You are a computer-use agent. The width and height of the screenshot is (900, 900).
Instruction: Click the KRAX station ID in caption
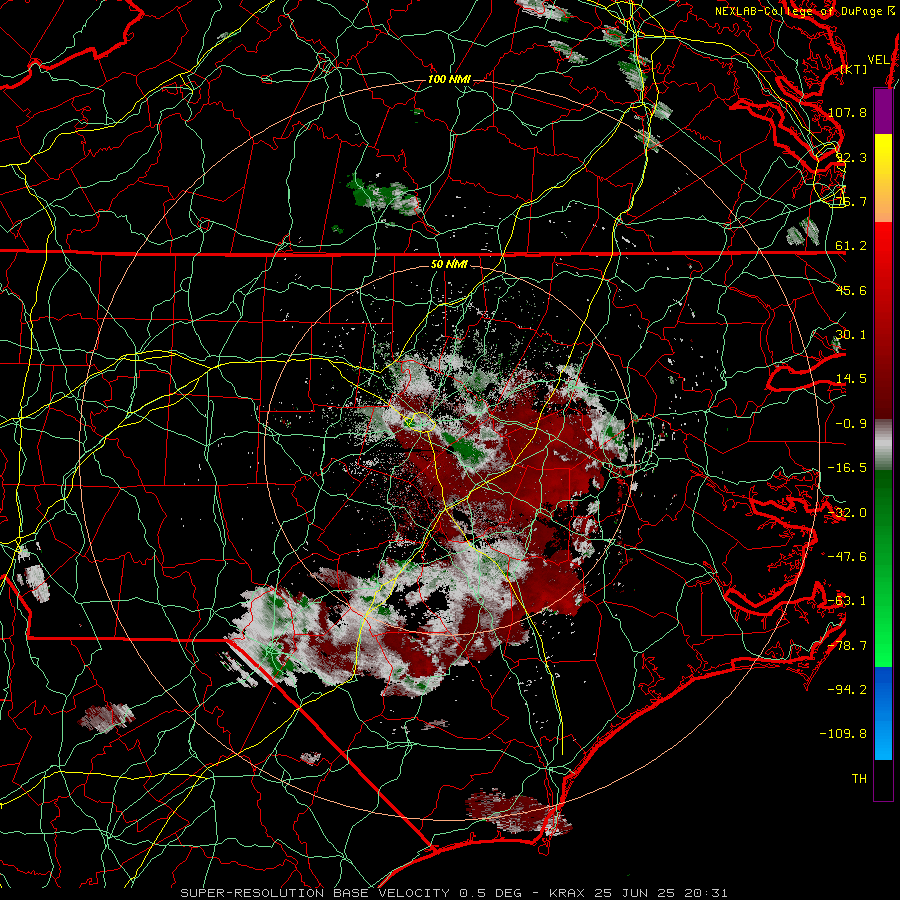click(x=566, y=893)
